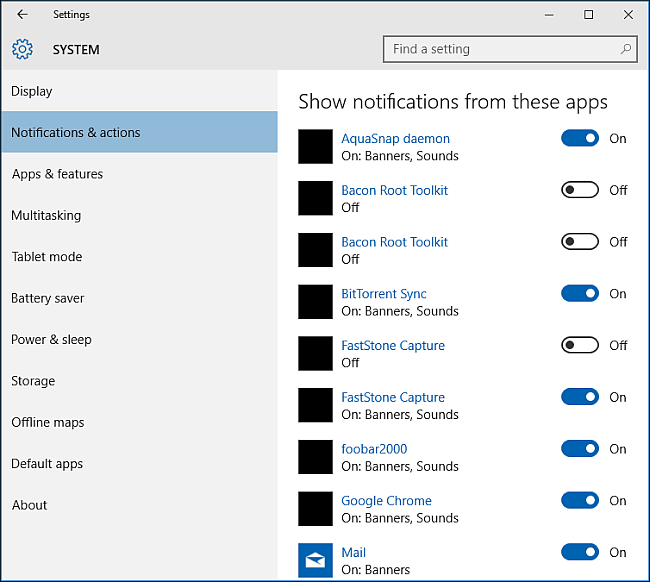The height and width of the screenshot is (582, 650).
Task: Turn off foobar2000 notifications toggle
Action: point(580,448)
